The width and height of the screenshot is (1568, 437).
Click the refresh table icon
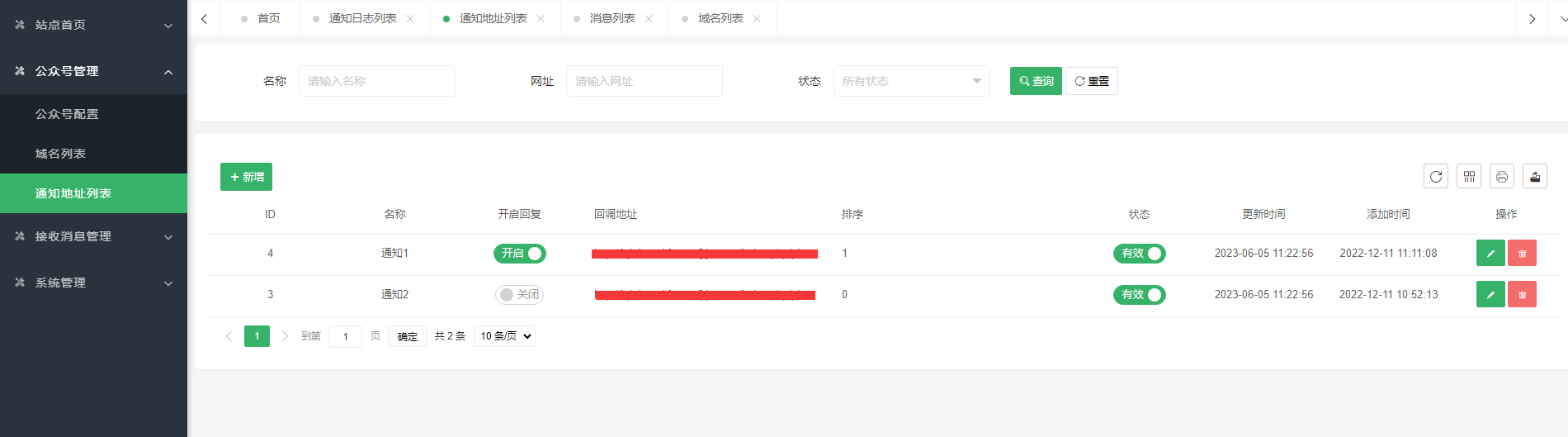tap(1436, 176)
